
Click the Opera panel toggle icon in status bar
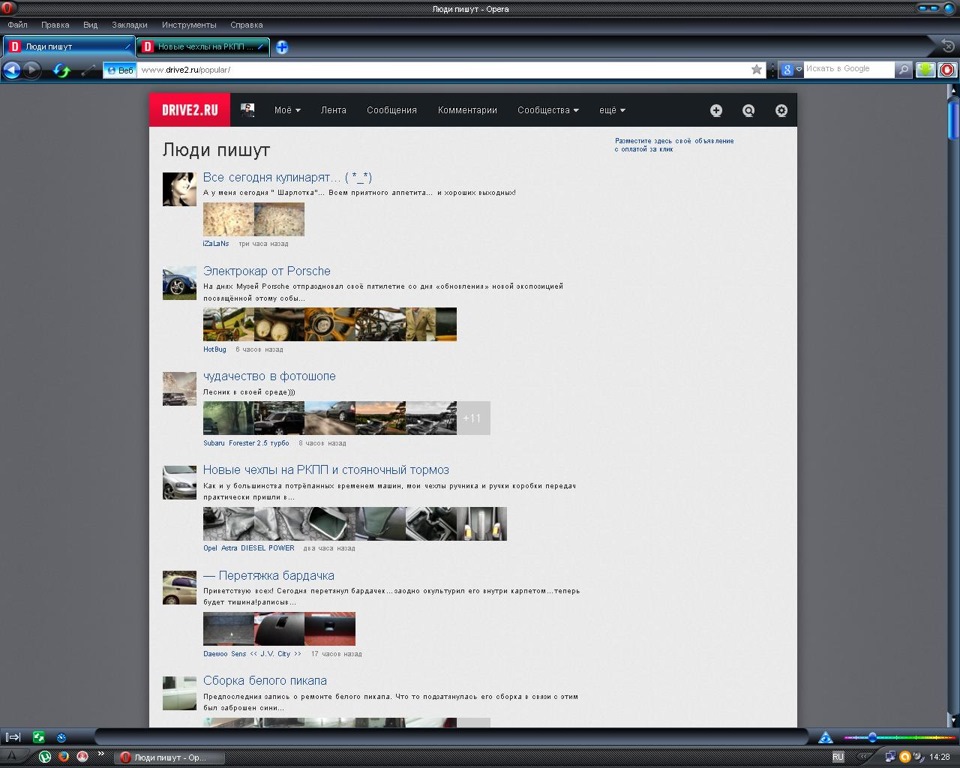click(13, 737)
